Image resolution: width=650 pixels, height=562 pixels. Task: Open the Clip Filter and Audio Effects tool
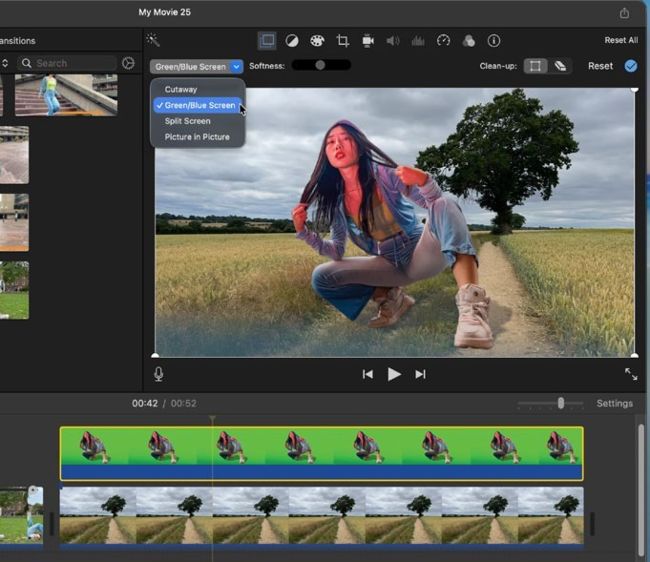(468, 41)
